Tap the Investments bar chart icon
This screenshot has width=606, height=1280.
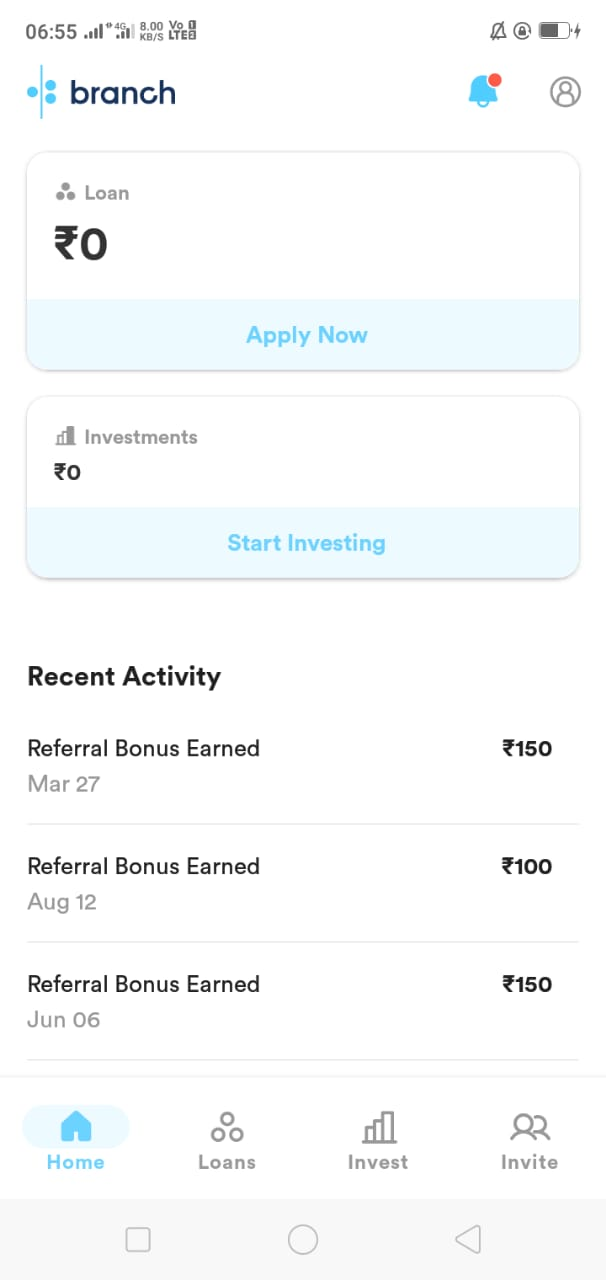[x=66, y=436]
